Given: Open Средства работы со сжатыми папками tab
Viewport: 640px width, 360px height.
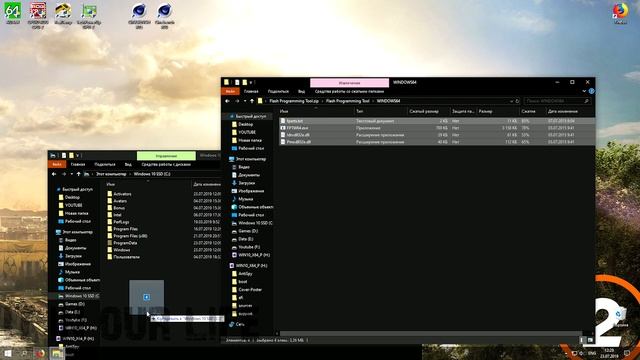Looking at the screenshot, I should pyautogui.click(x=349, y=91).
